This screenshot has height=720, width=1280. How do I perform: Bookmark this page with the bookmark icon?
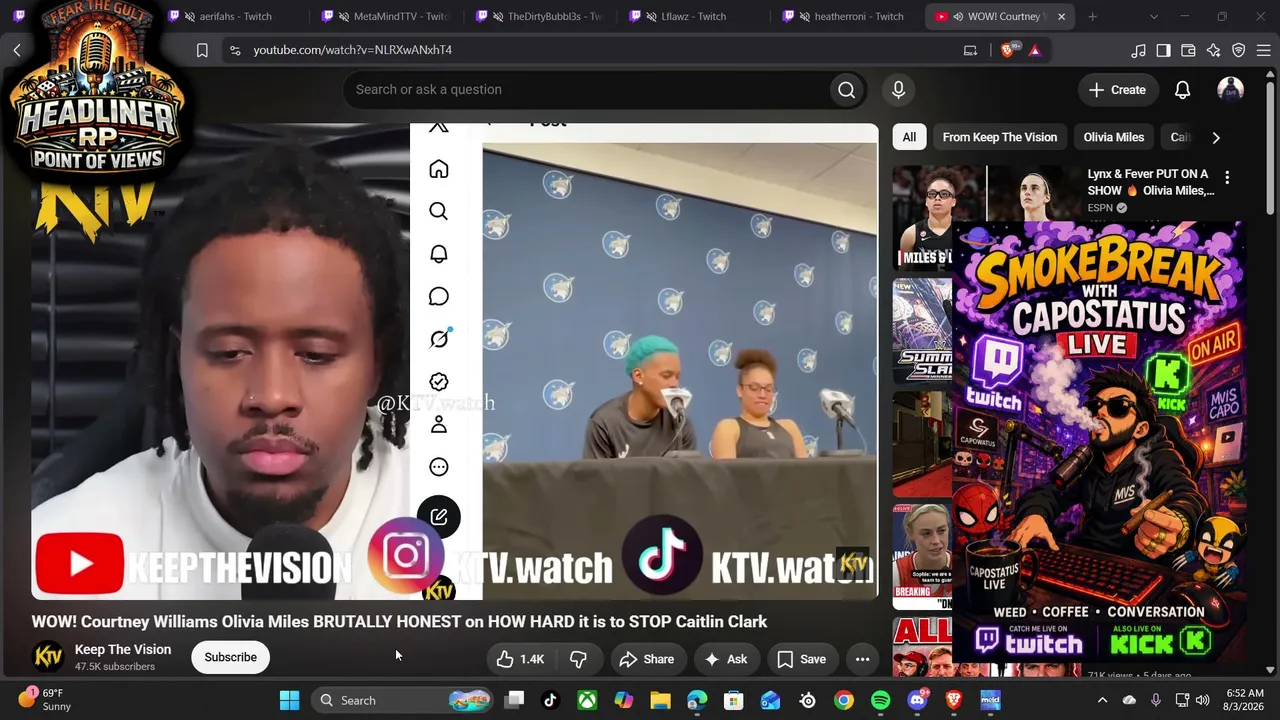pyautogui.click(x=202, y=50)
